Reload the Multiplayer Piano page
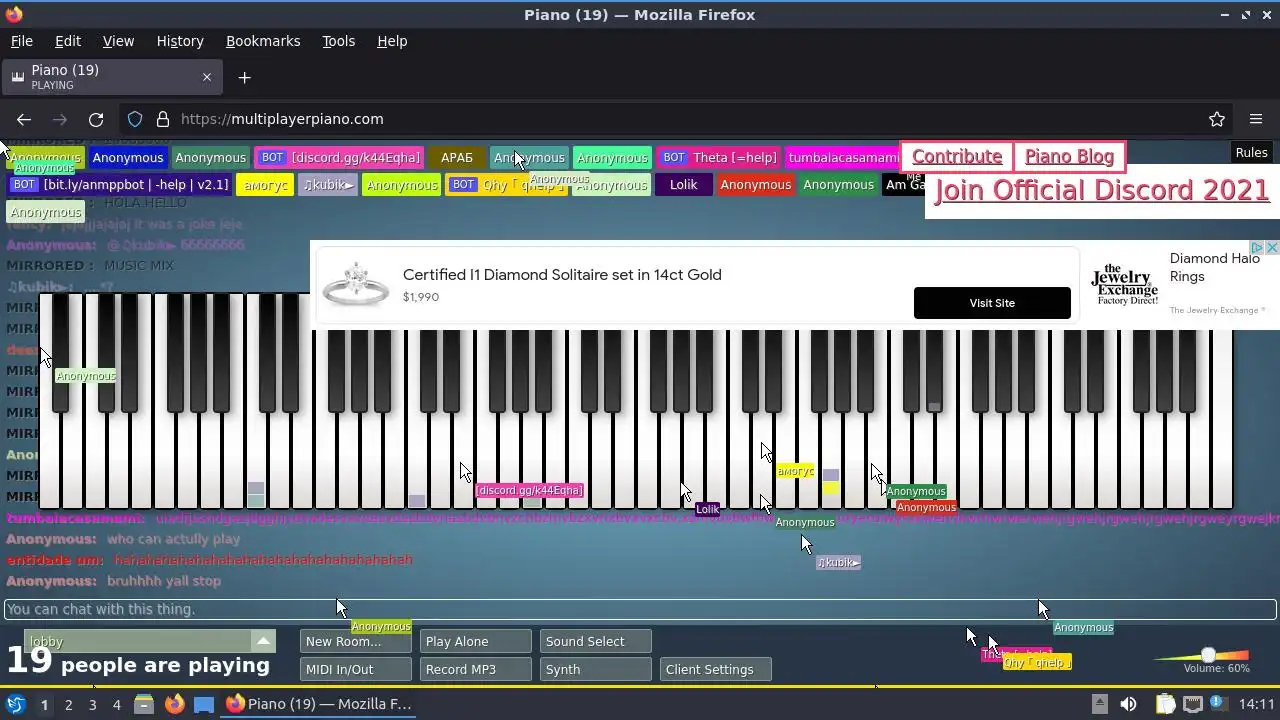 96,119
